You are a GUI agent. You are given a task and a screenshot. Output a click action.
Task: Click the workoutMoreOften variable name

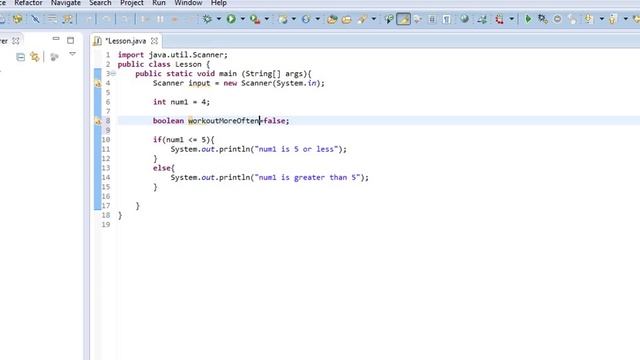(x=224, y=121)
